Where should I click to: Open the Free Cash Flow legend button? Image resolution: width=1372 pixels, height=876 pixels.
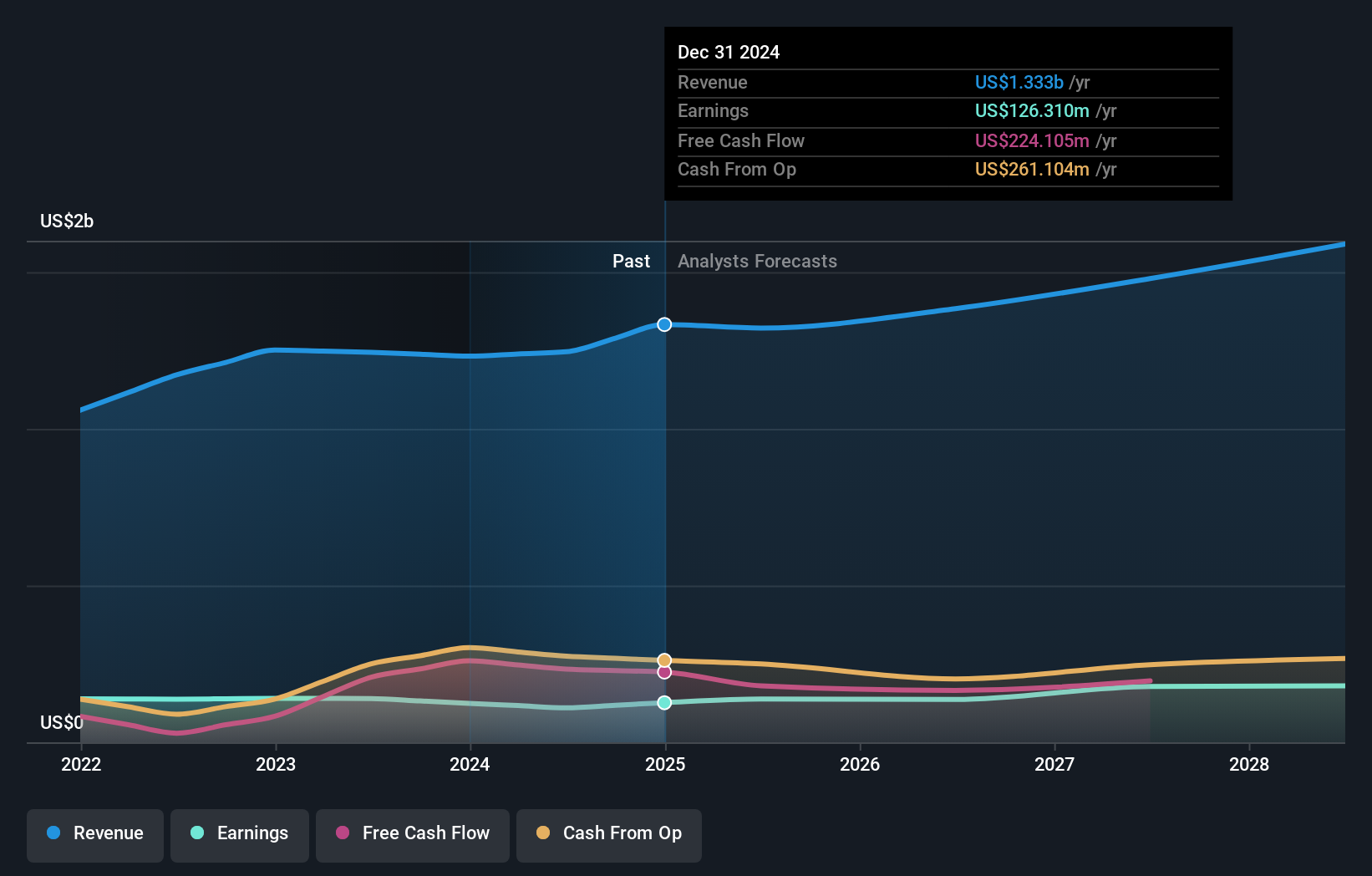[413, 833]
